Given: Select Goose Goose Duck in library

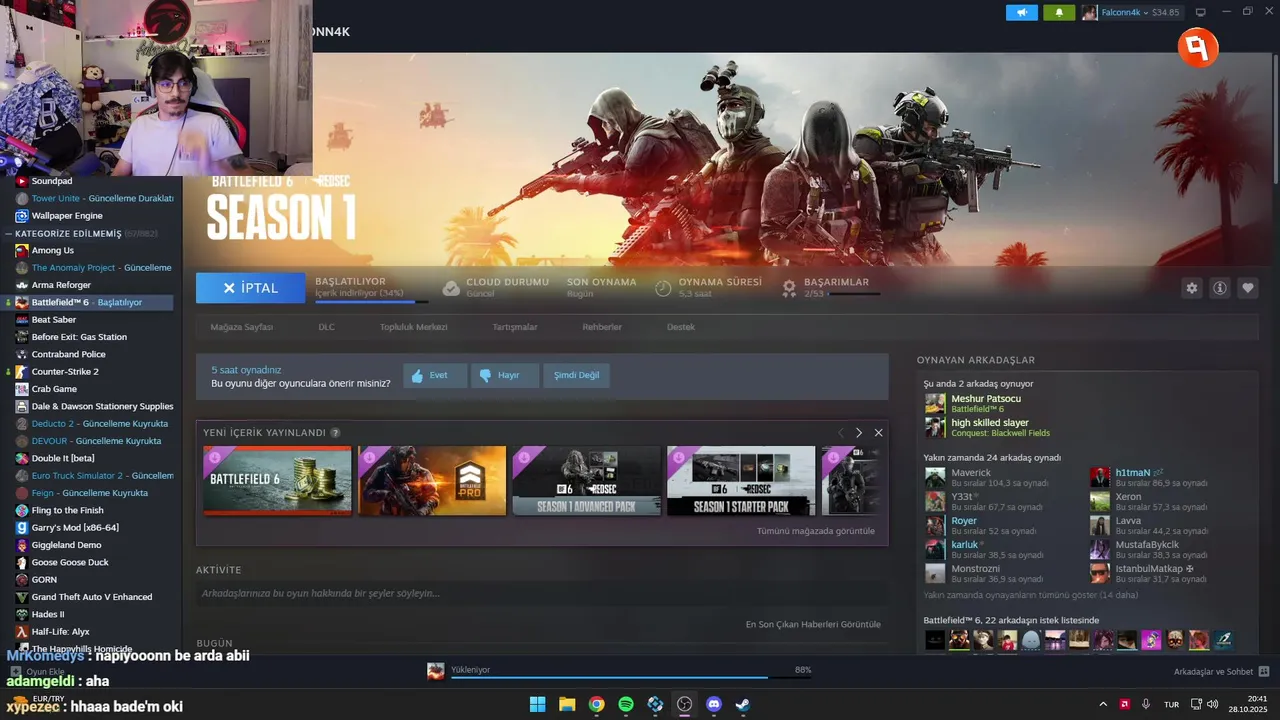Looking at the screenshot, I should (70, 562).
